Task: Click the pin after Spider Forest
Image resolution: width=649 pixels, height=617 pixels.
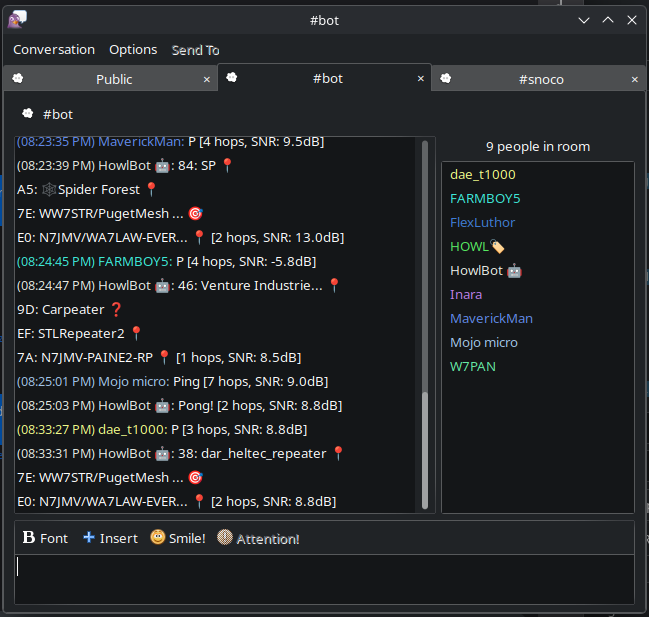Action: (x=151, y=190)
